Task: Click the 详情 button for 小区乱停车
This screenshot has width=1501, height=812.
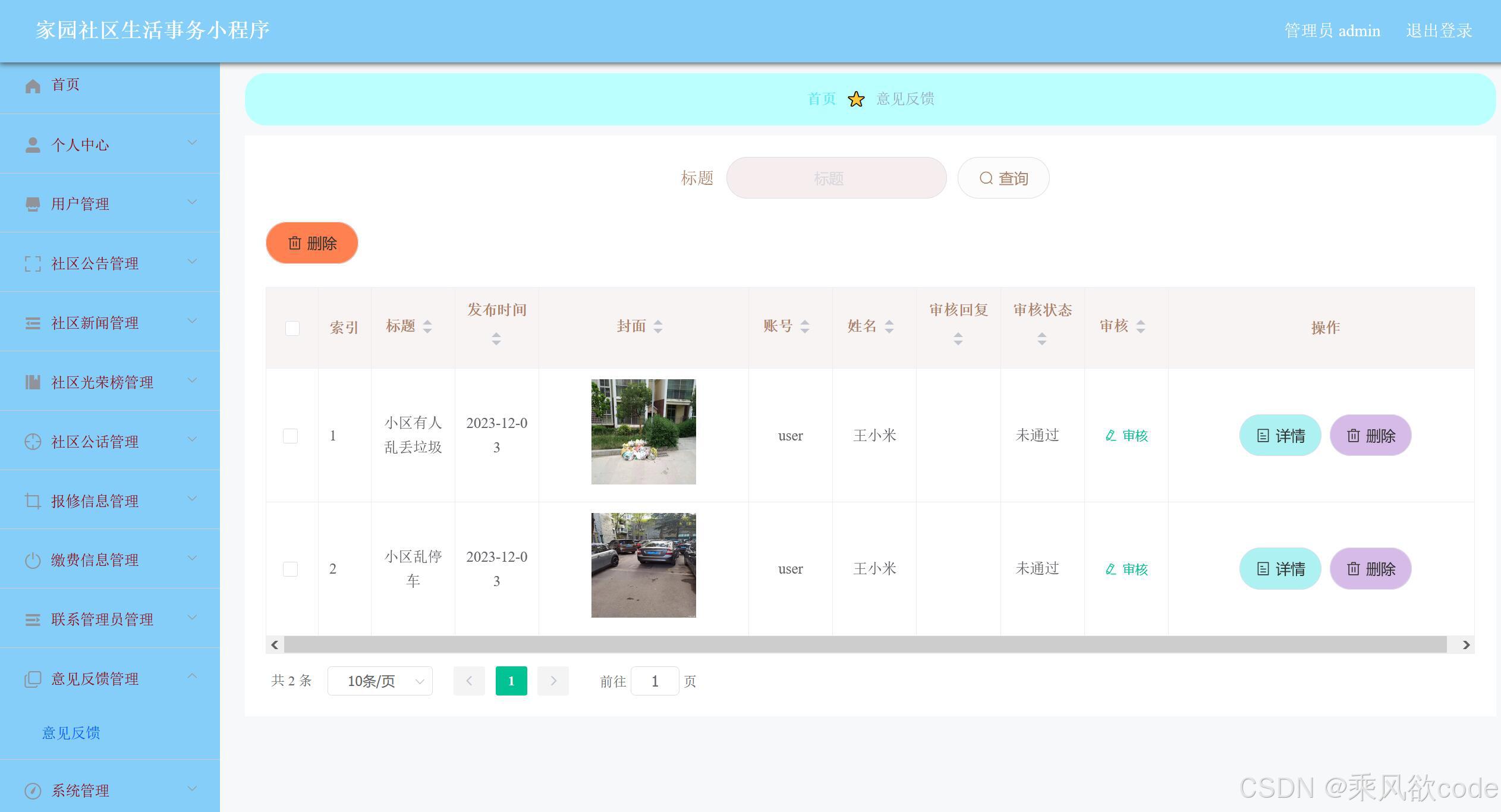Action: point(1279,568)
